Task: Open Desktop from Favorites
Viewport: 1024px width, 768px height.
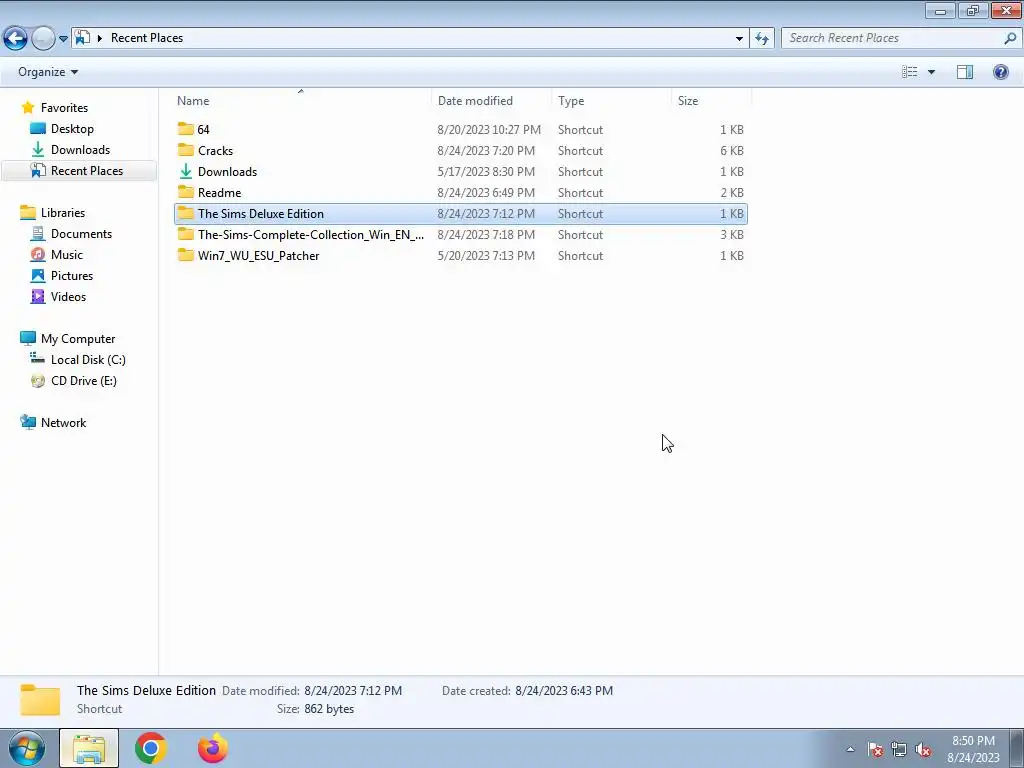Action: coord(72,129)
